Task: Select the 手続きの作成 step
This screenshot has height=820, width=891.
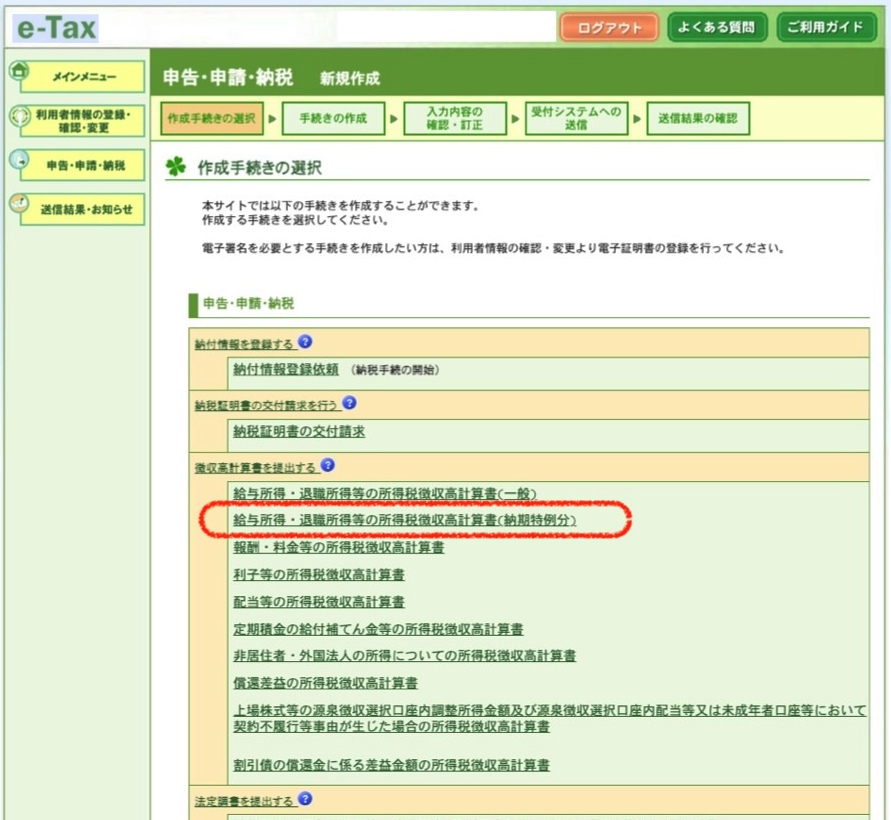Action: 333,118
